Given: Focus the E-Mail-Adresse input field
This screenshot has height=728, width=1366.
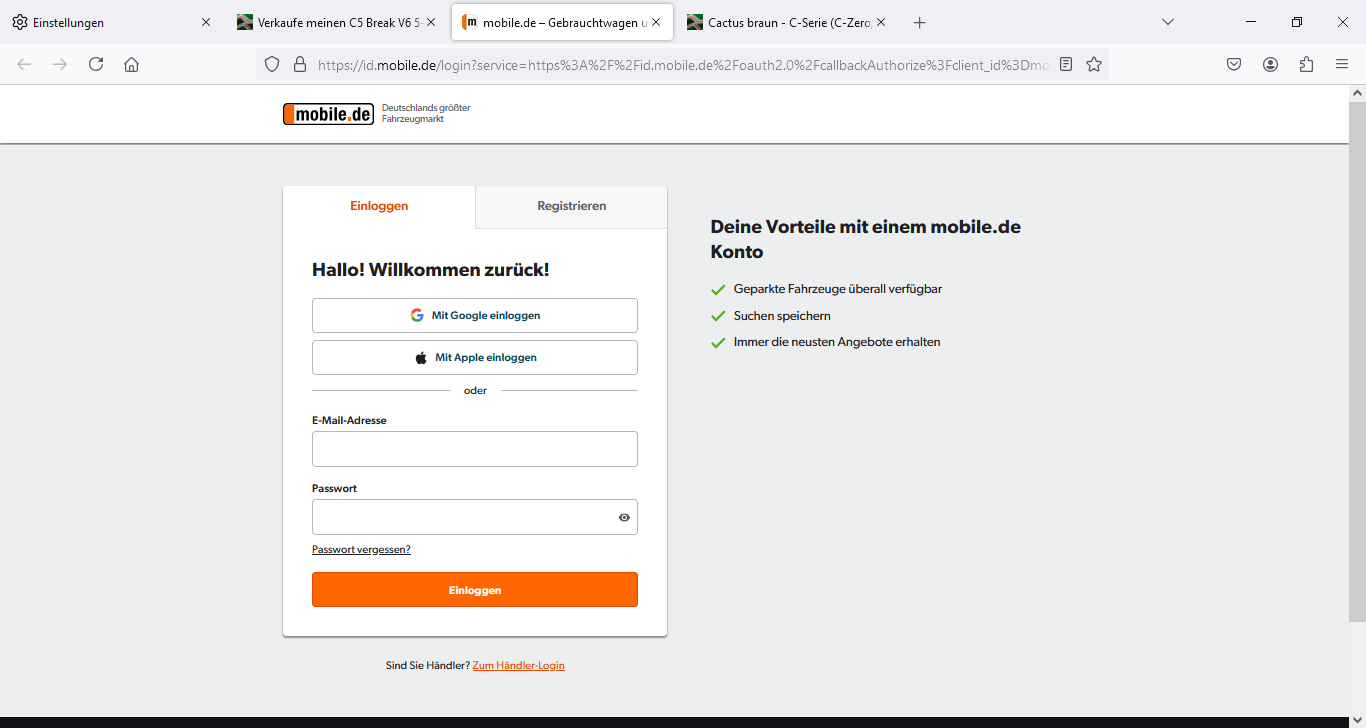Looking at the screenshot, I should 475,449.
